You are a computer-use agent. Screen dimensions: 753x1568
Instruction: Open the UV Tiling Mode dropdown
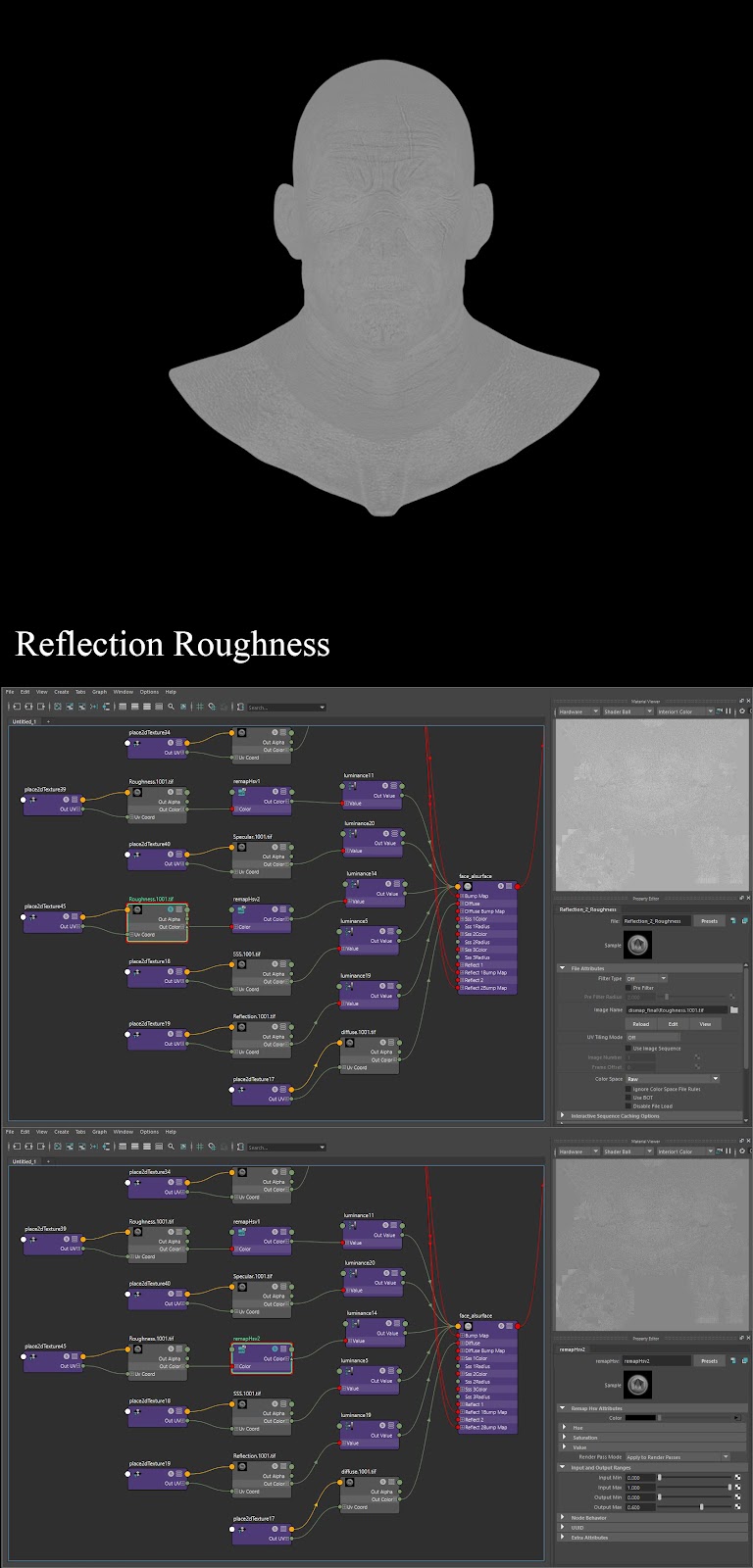[x=653, y=1037]
